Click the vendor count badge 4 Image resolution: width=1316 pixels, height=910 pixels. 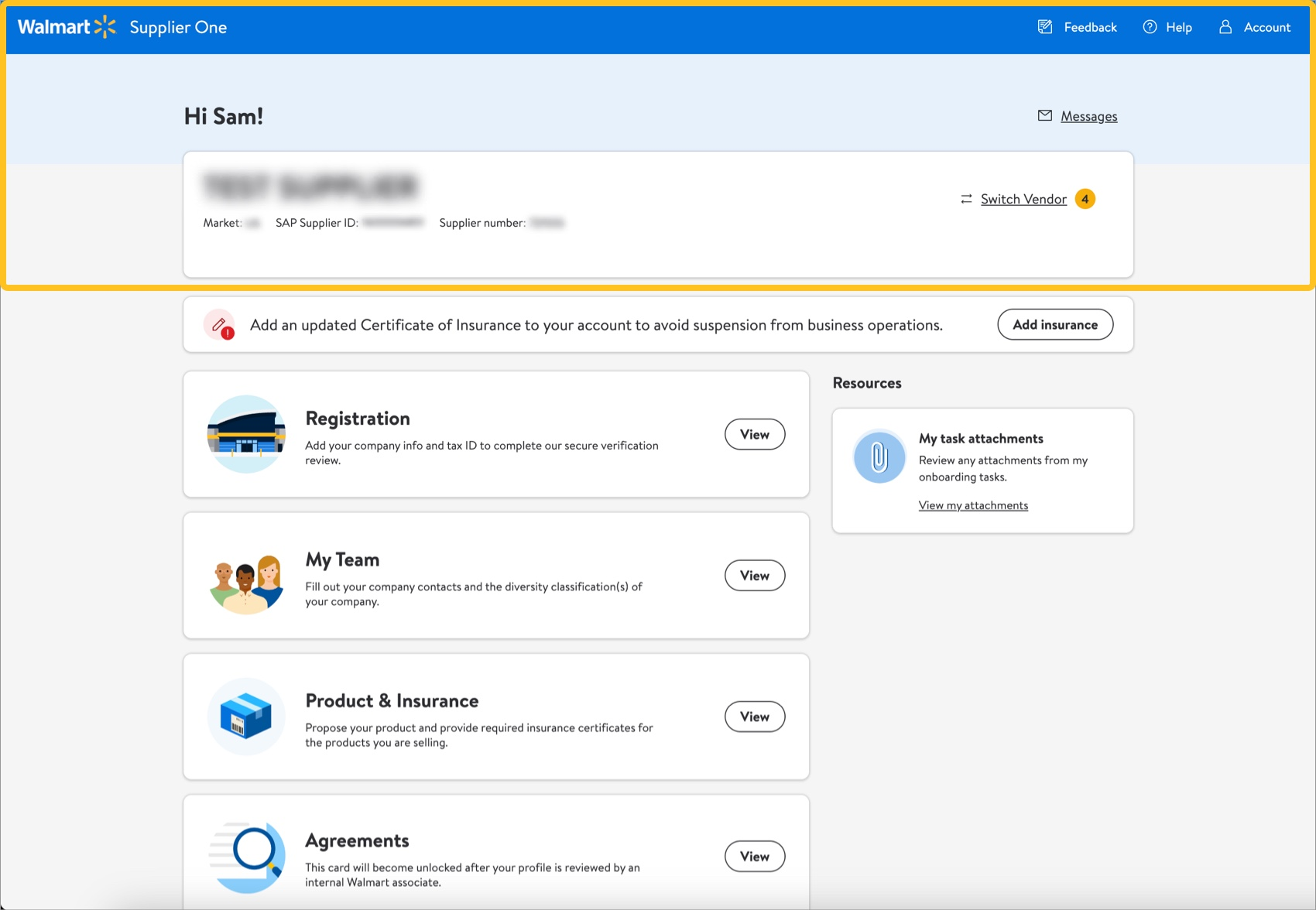pos(1085,199)
